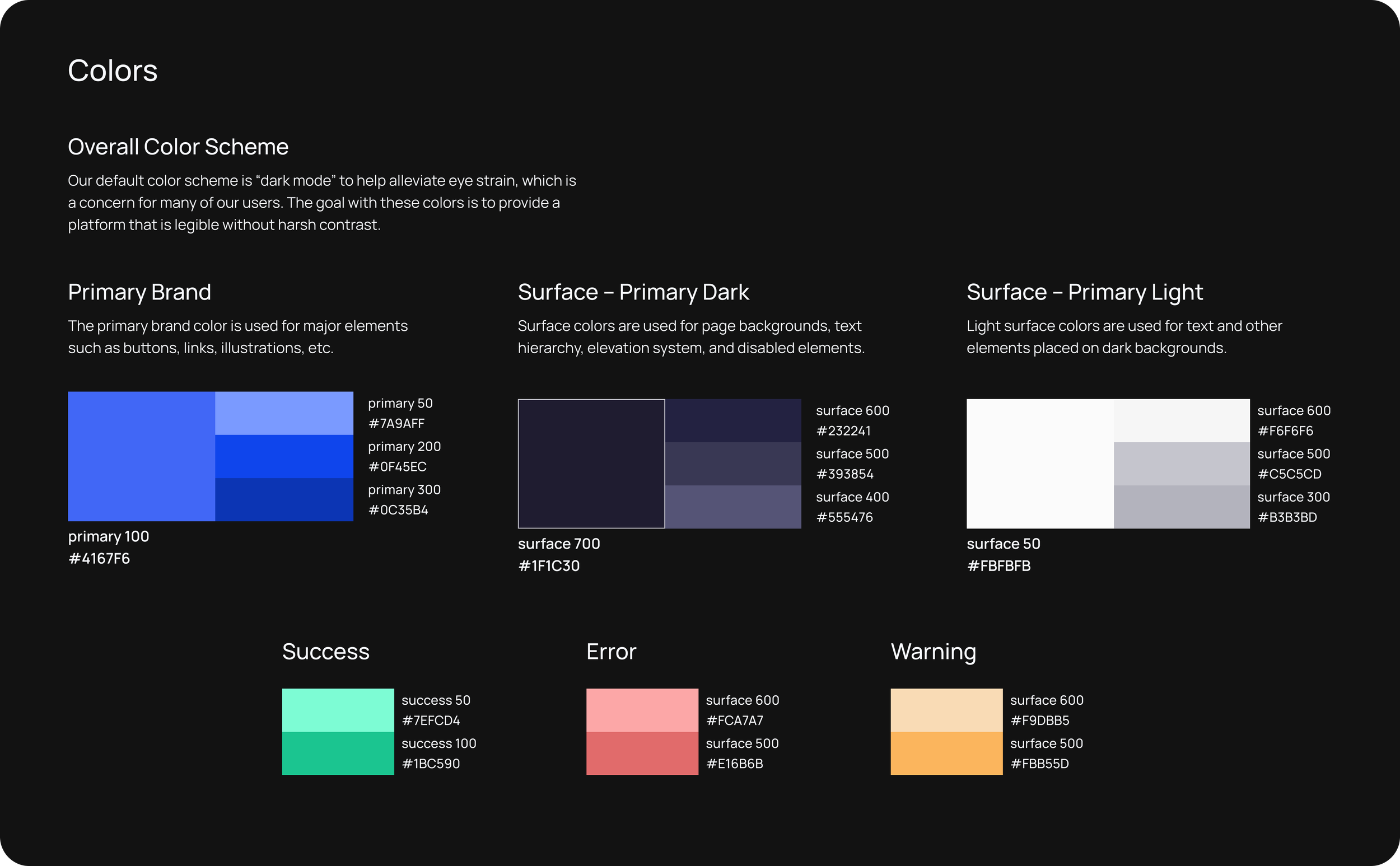The height and width of the screenshot is (866, 1400).
Task: Select the success 100 green swatch
Action: [338, 753]
